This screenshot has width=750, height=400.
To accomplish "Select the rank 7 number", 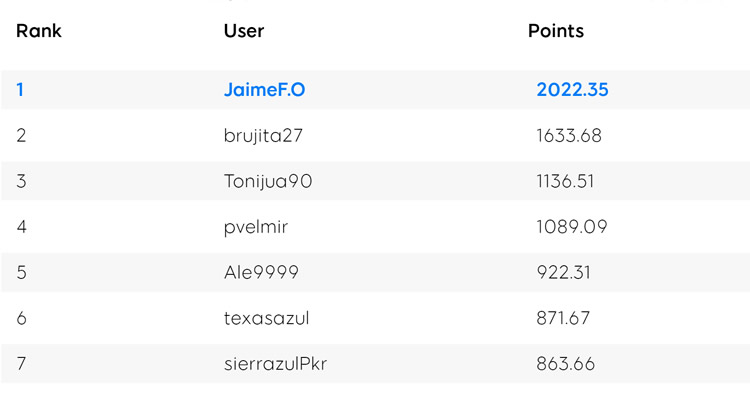I will point(21,364).
